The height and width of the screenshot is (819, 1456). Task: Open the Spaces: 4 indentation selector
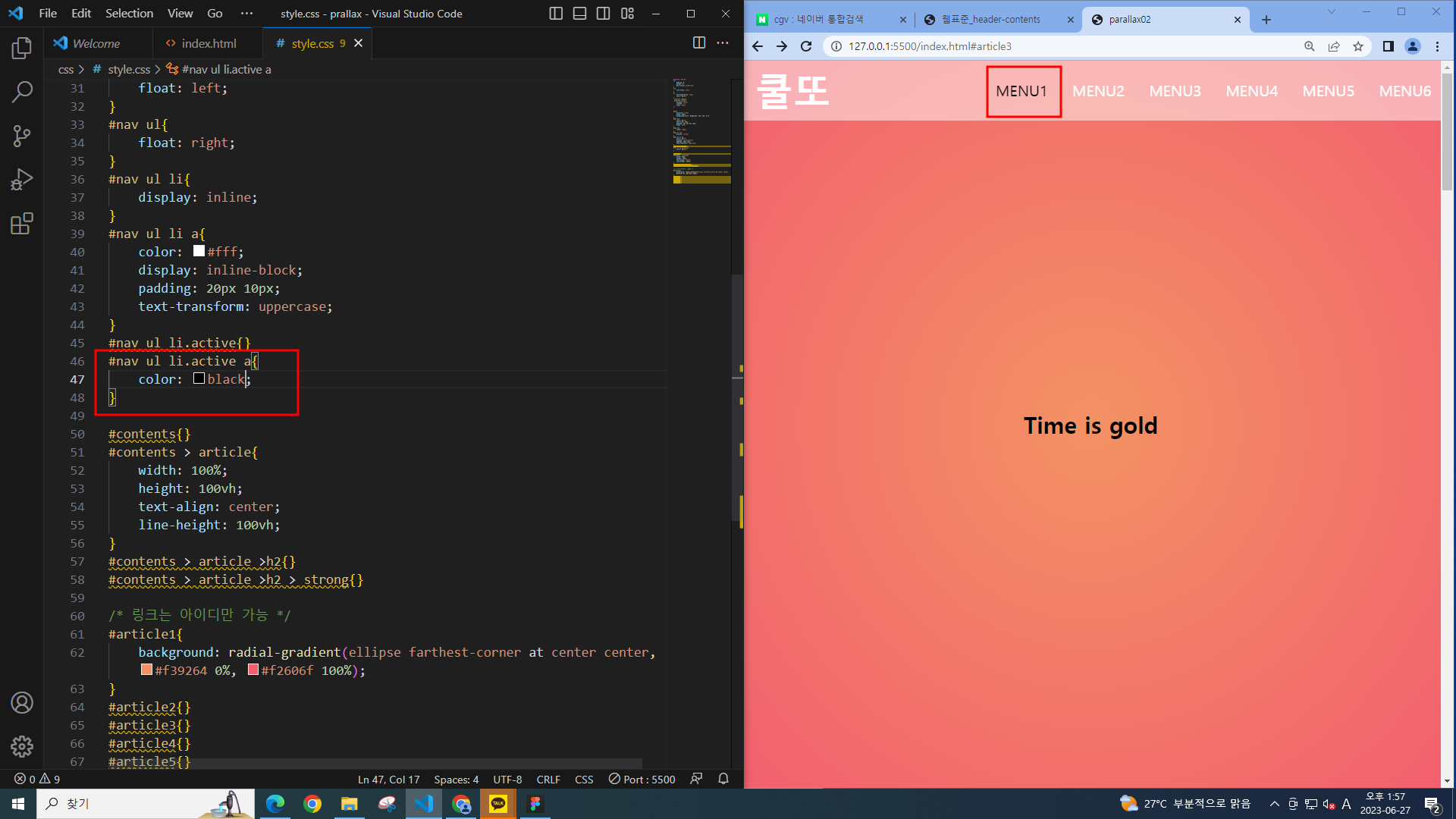point(456,779)
